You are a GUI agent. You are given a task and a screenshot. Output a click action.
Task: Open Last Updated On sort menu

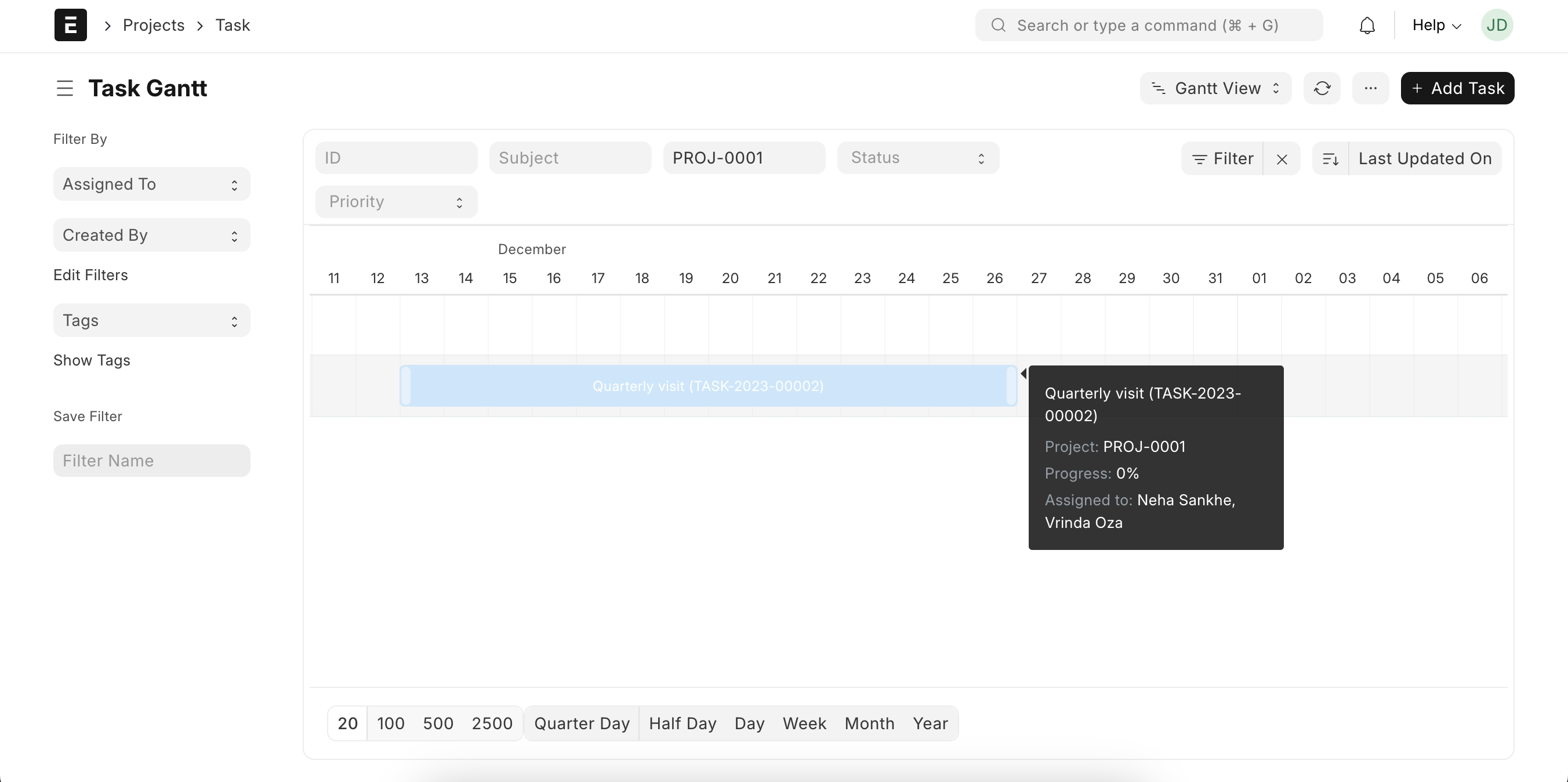(x=1425, y=159)
